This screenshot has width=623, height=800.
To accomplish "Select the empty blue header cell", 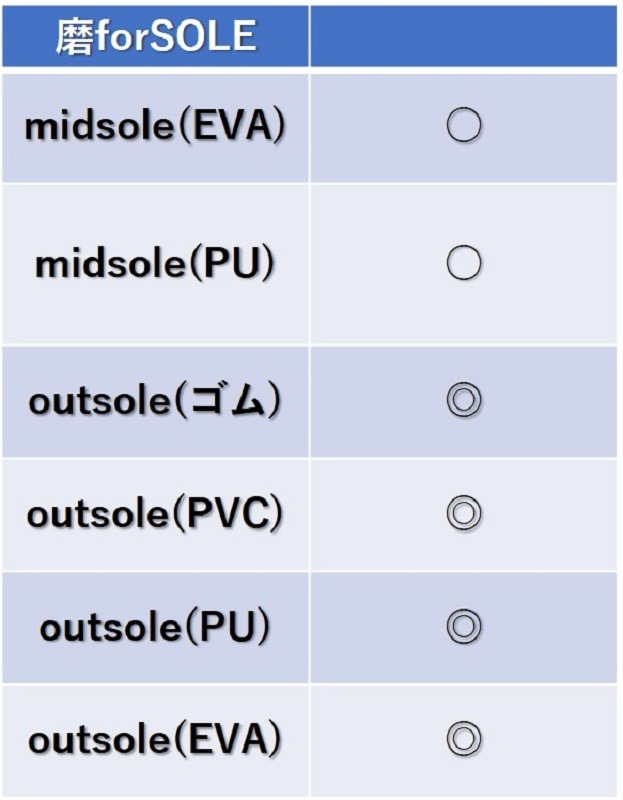I will pos(464,36).
